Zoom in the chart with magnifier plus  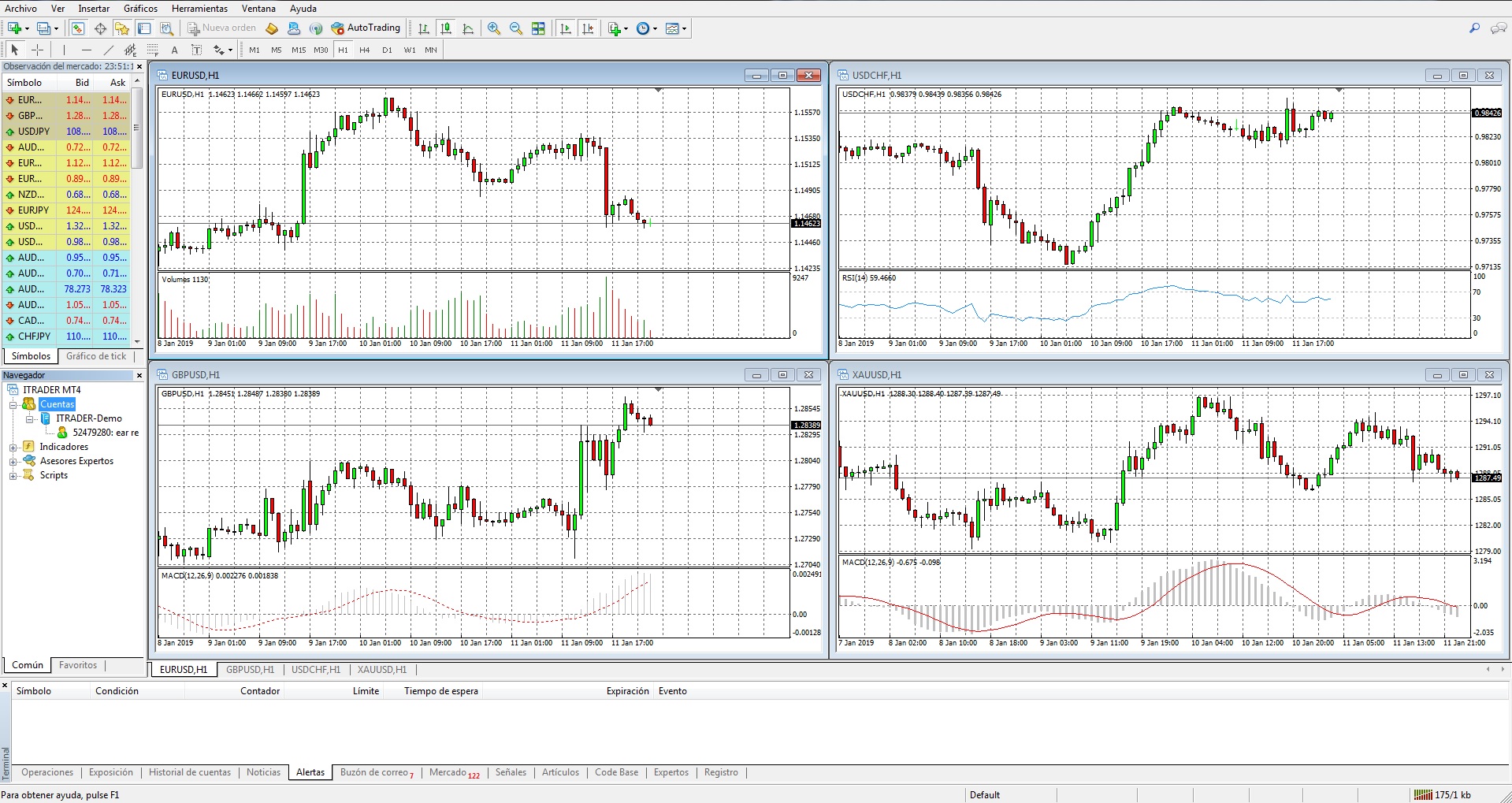[494, 28]
